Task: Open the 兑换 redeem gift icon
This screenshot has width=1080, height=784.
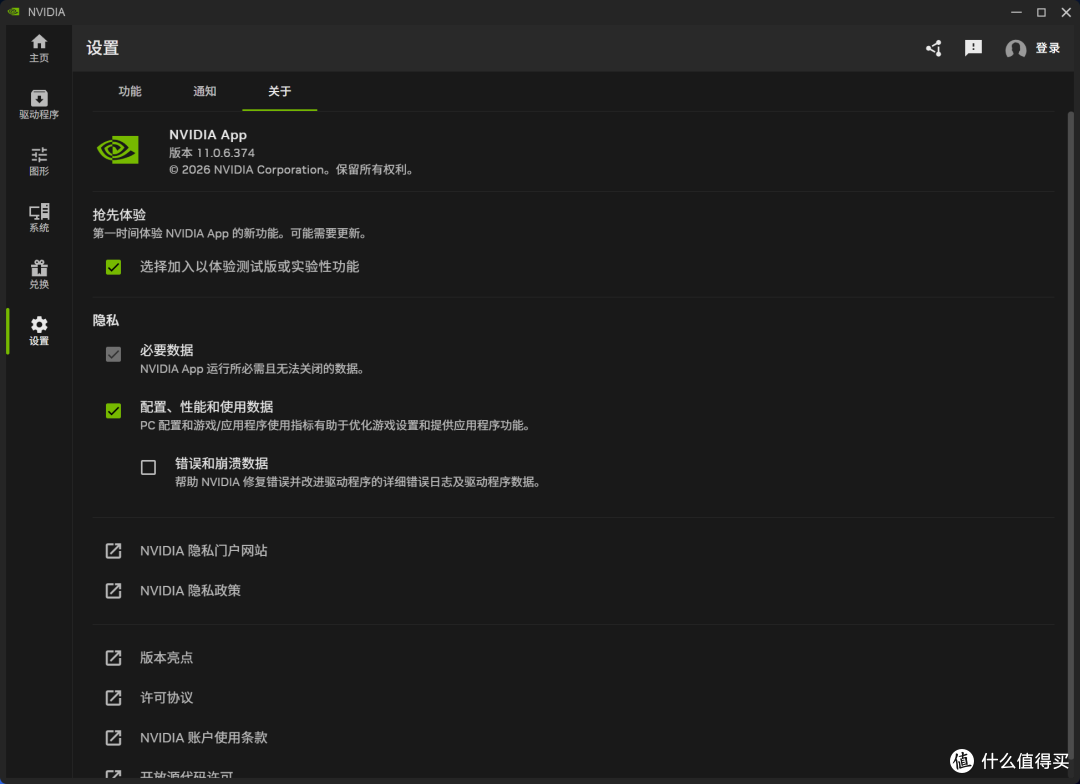Action: 39,267
